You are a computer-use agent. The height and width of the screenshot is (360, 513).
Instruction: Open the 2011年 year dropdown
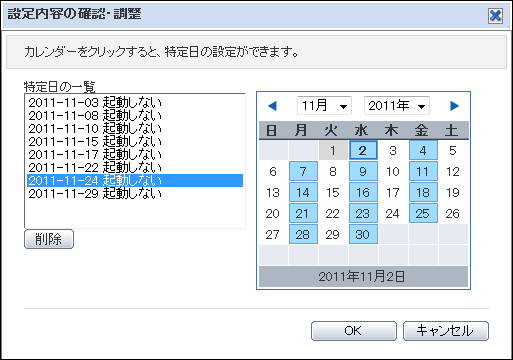397,106
